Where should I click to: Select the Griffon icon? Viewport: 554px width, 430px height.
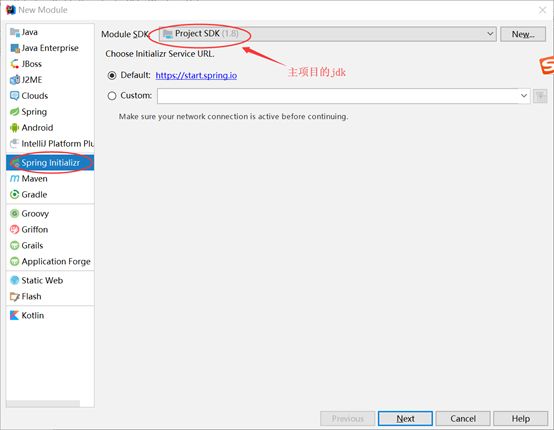point(14,229)
